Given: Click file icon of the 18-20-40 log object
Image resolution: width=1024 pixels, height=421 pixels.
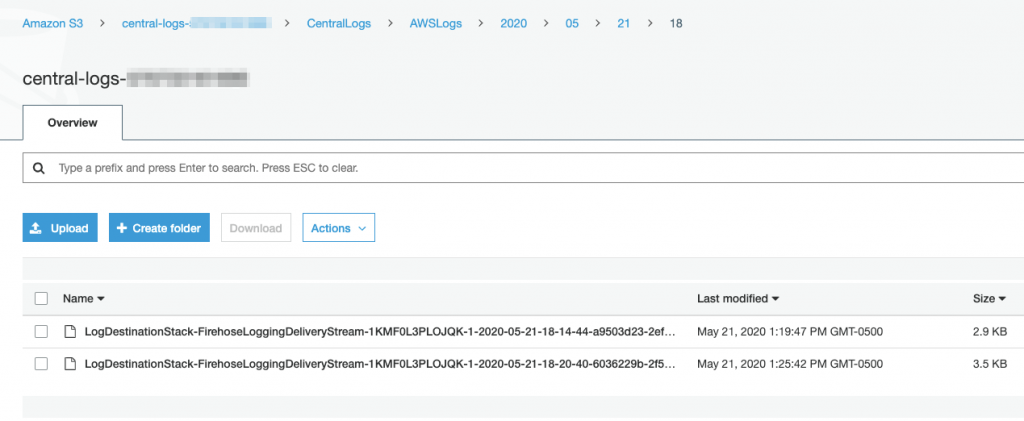Looking at the screenshot, I should point(70,363).
